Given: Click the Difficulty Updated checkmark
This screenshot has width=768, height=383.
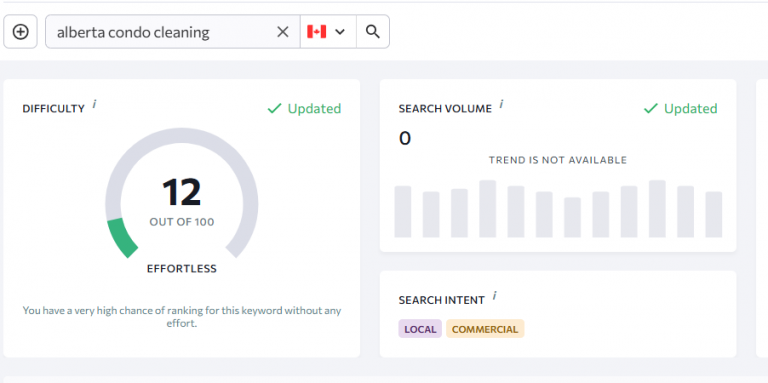Looking at the screenshot, I should 274,108.
